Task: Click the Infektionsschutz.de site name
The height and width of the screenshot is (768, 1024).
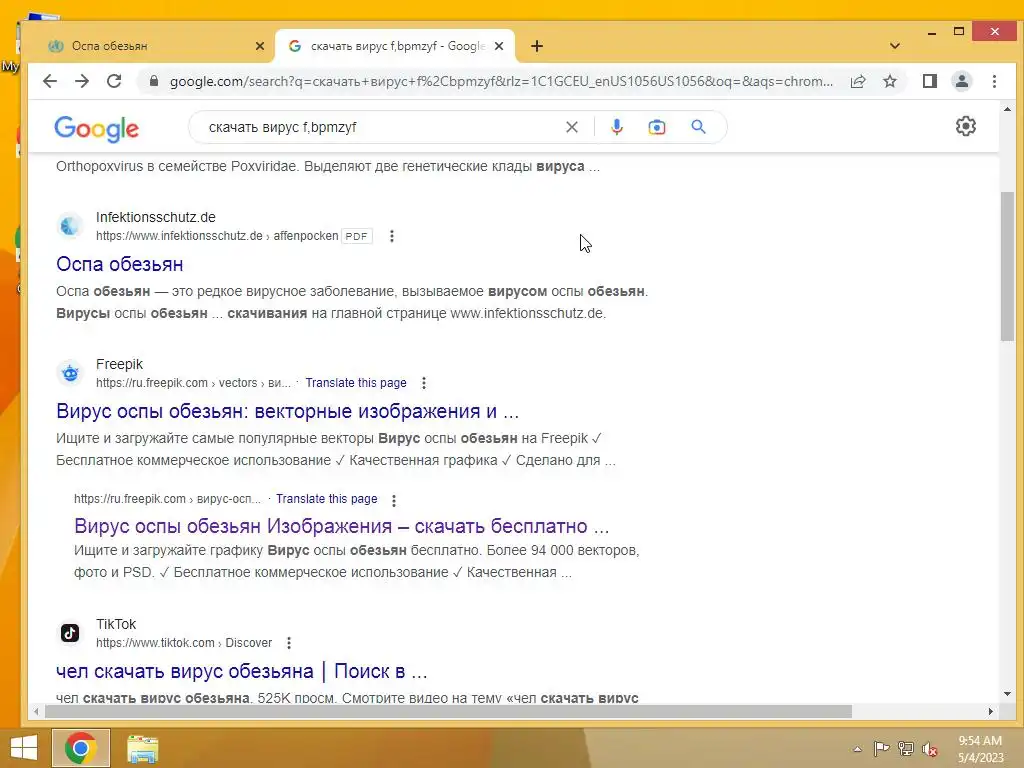Action: click(x=155, y=217)
